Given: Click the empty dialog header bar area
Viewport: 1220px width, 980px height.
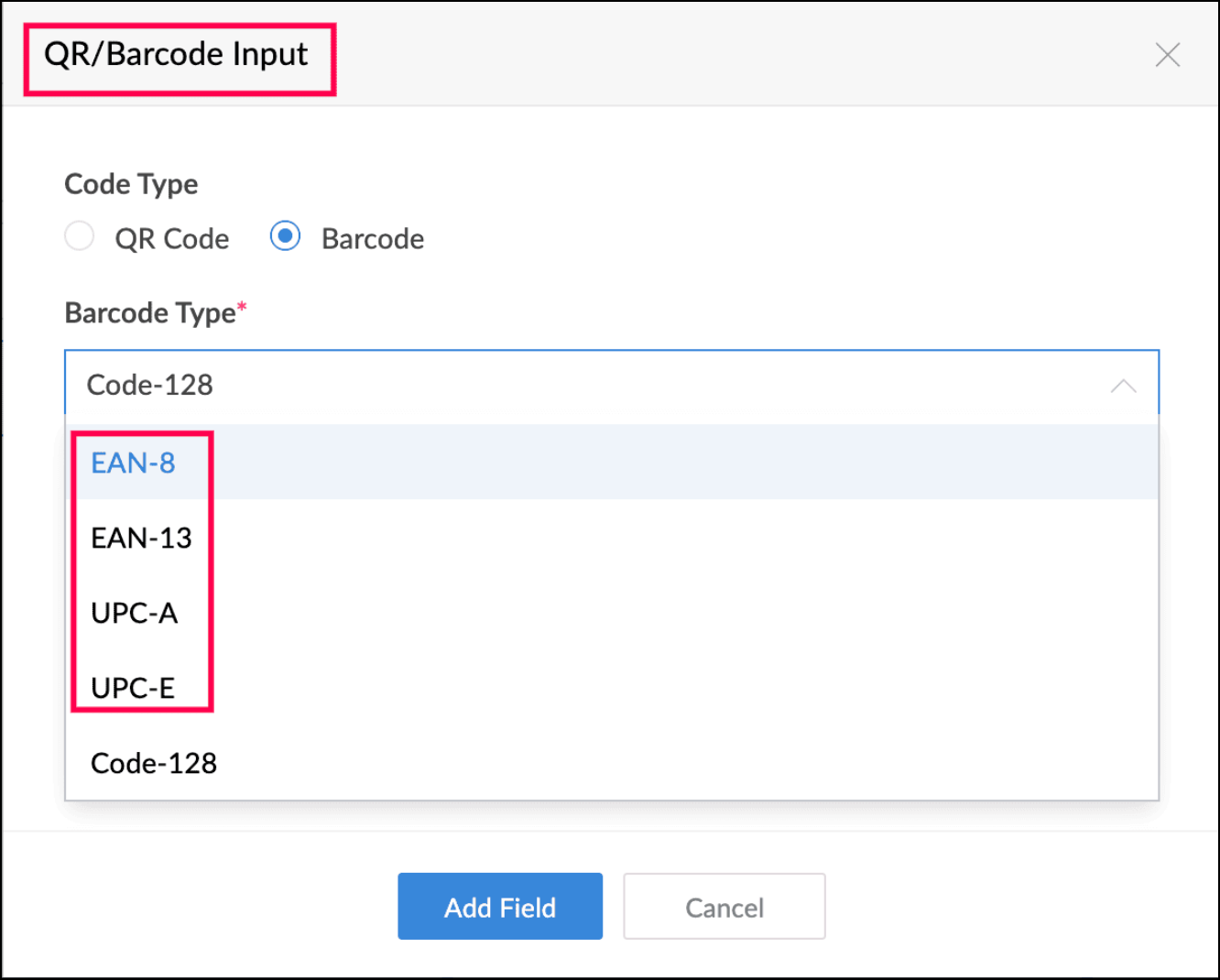Looking at the screenshot, I should pyautogui.click(x=733, y=55).
